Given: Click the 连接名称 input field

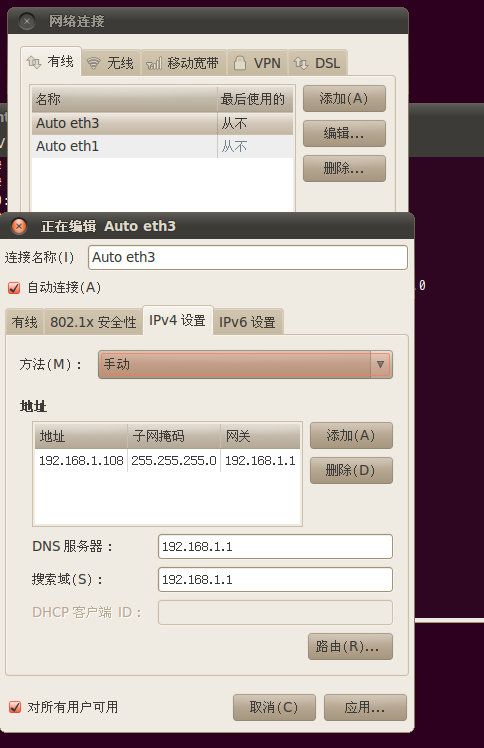Looking at the screenshot, I should point(248,258).
